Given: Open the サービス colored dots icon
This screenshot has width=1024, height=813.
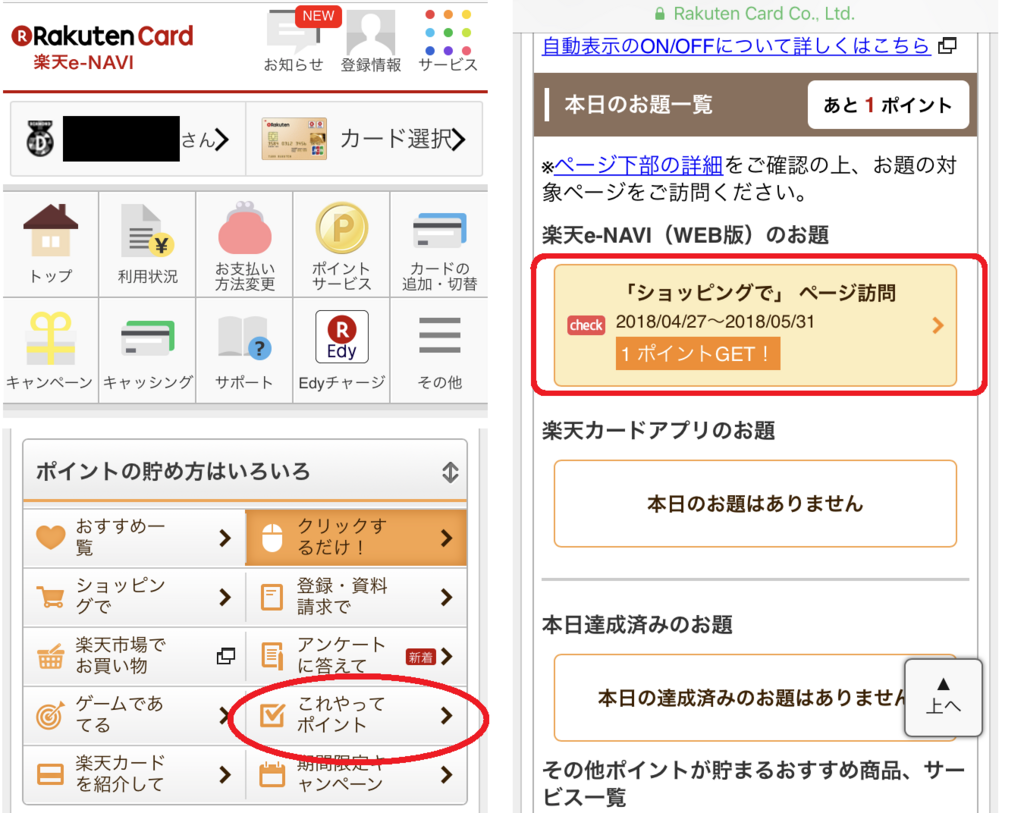Looking at the screenshot, I should coord(448,40).
